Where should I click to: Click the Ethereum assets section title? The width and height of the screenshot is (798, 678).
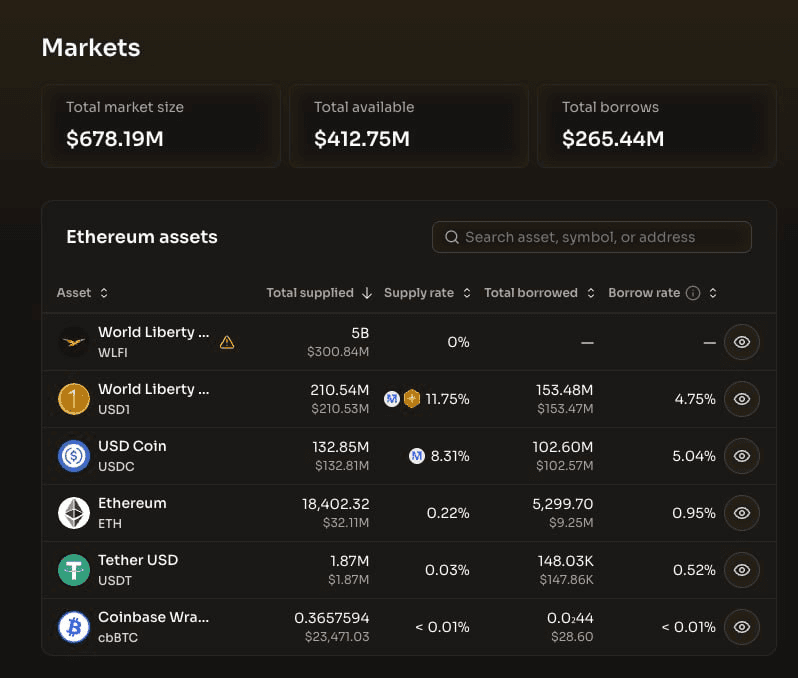142,237
